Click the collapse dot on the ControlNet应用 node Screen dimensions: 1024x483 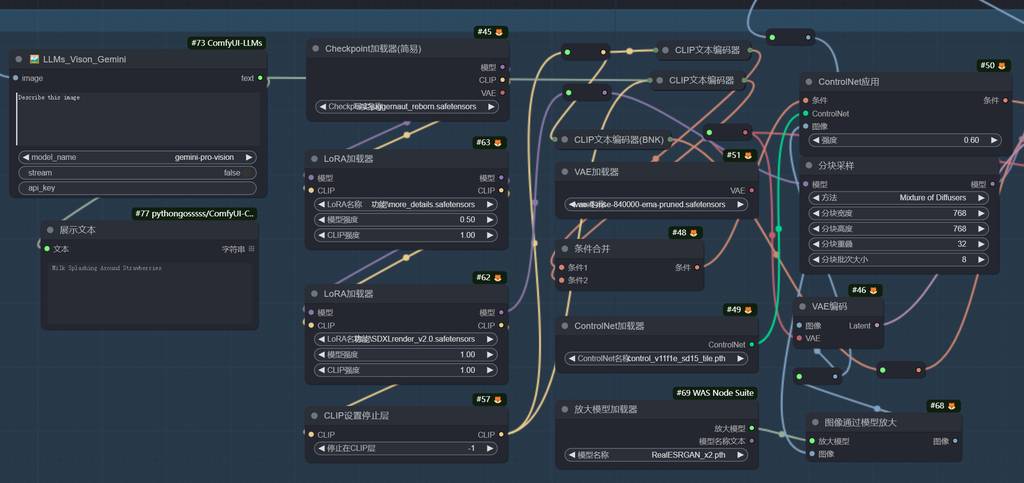tap(808, 82)
